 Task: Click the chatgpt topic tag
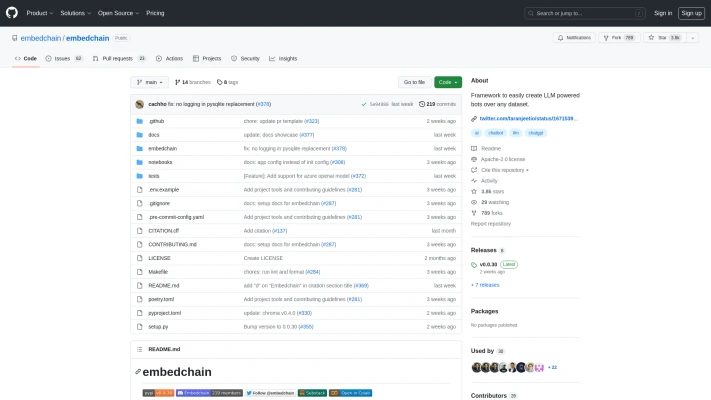tap(536, 133)
